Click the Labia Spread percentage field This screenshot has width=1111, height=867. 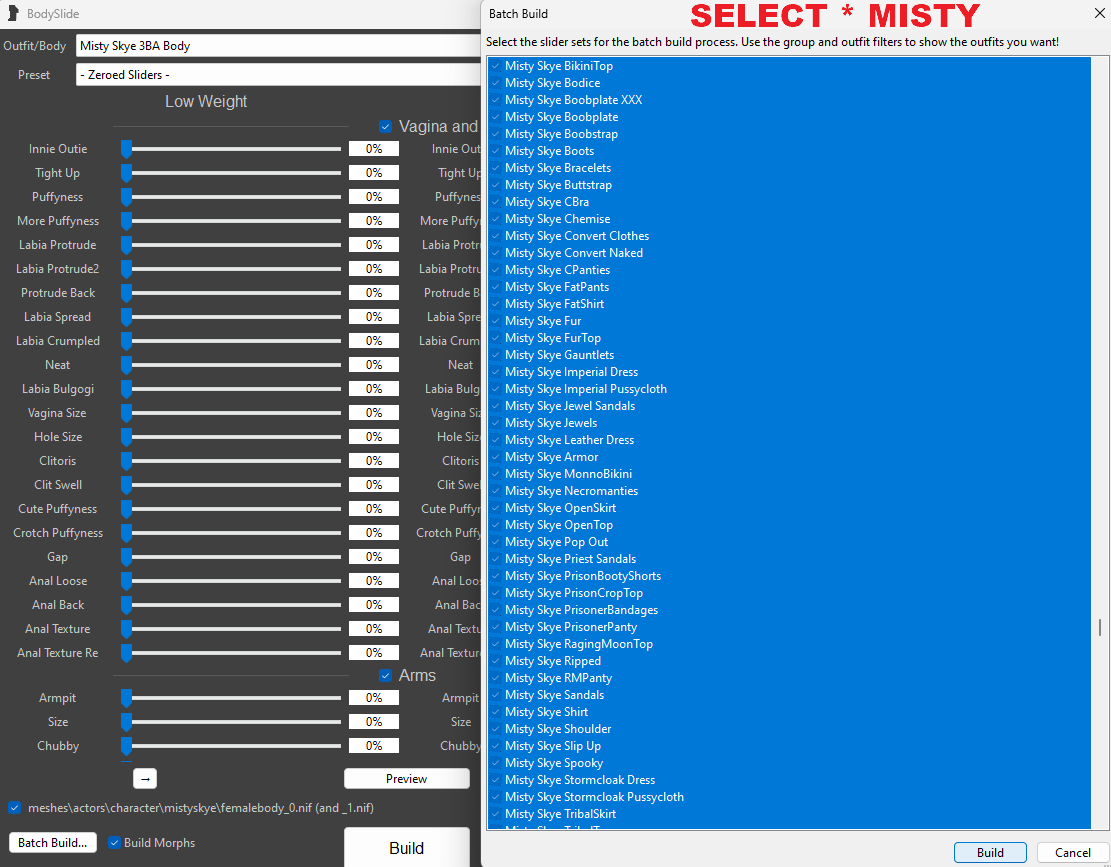pos(373,316)
